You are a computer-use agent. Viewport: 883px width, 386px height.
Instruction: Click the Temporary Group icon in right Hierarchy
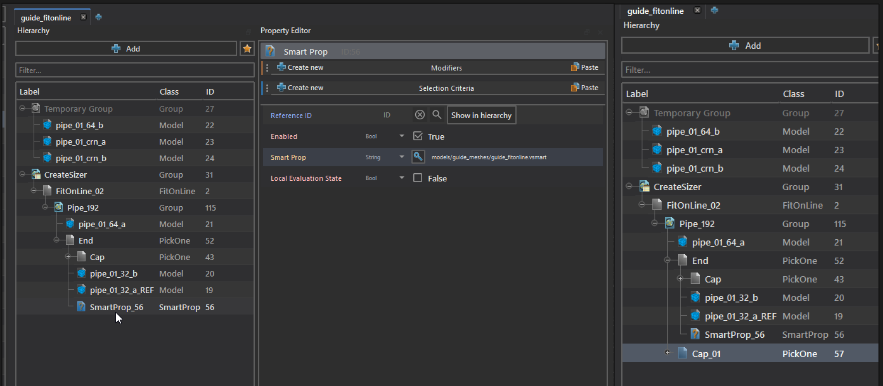tap(645, 113)
